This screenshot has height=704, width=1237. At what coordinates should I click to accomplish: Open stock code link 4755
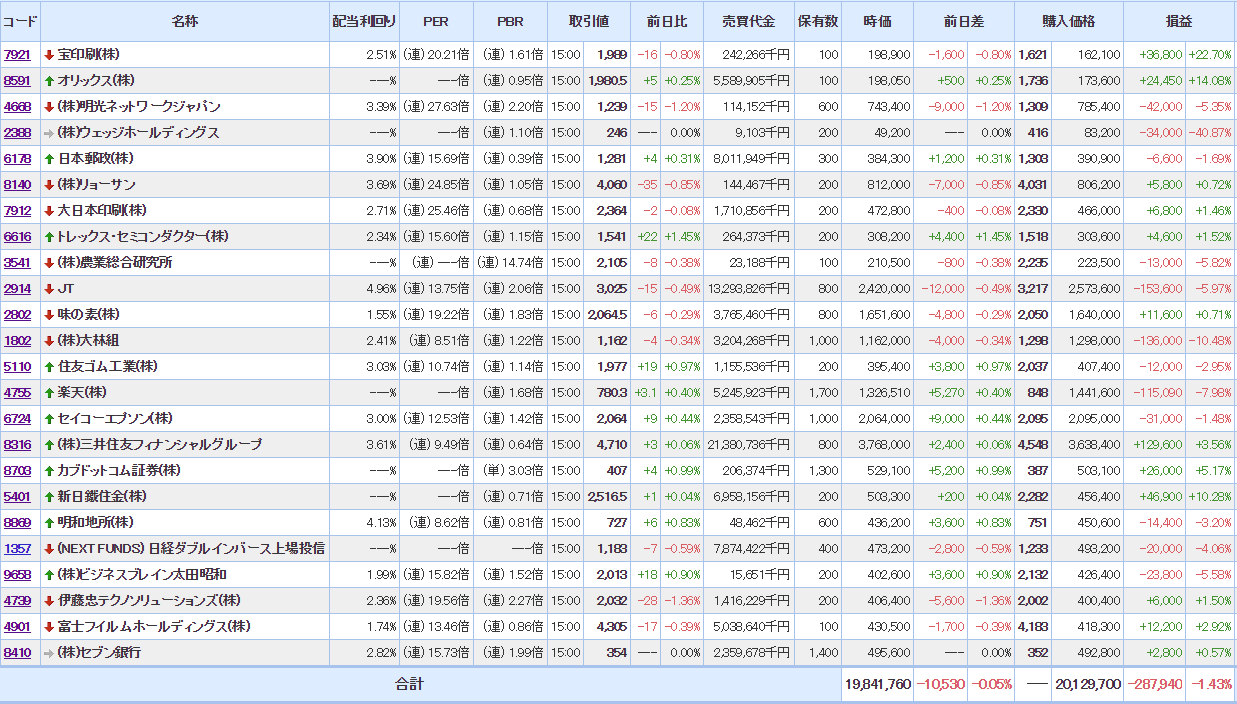pos(17,392)
